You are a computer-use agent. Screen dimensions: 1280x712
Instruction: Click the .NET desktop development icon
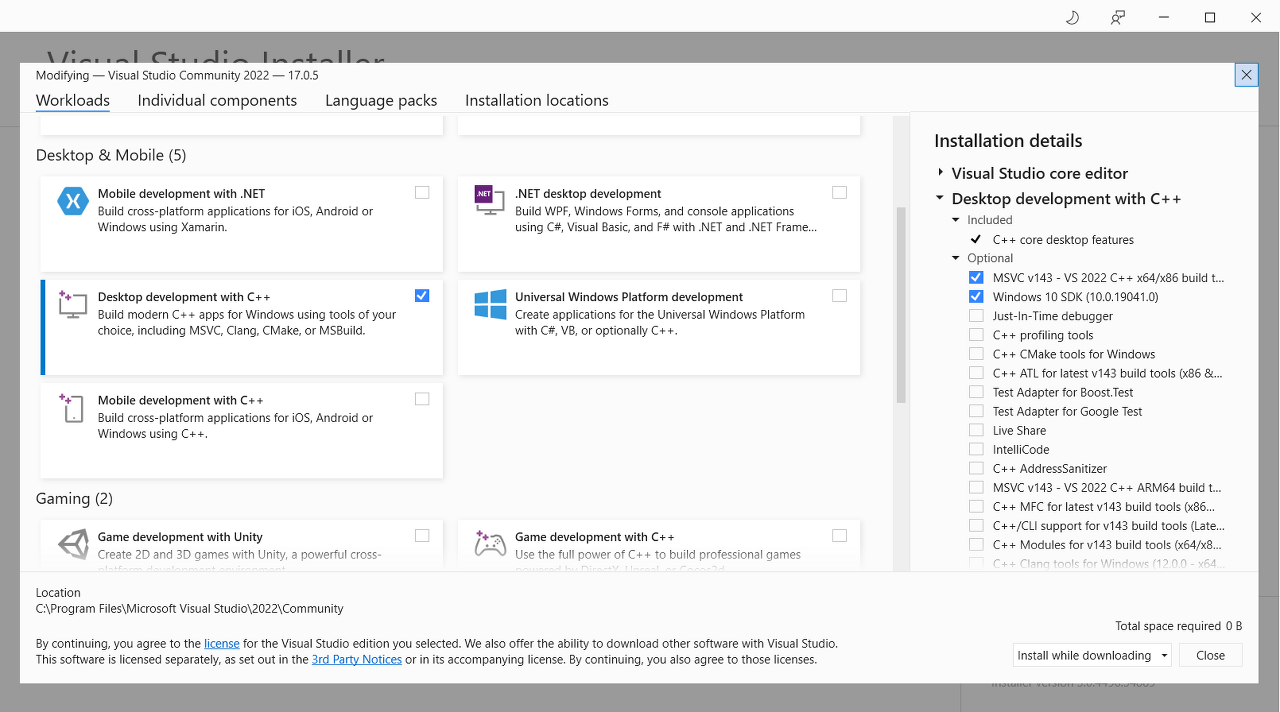pos(490,201)
